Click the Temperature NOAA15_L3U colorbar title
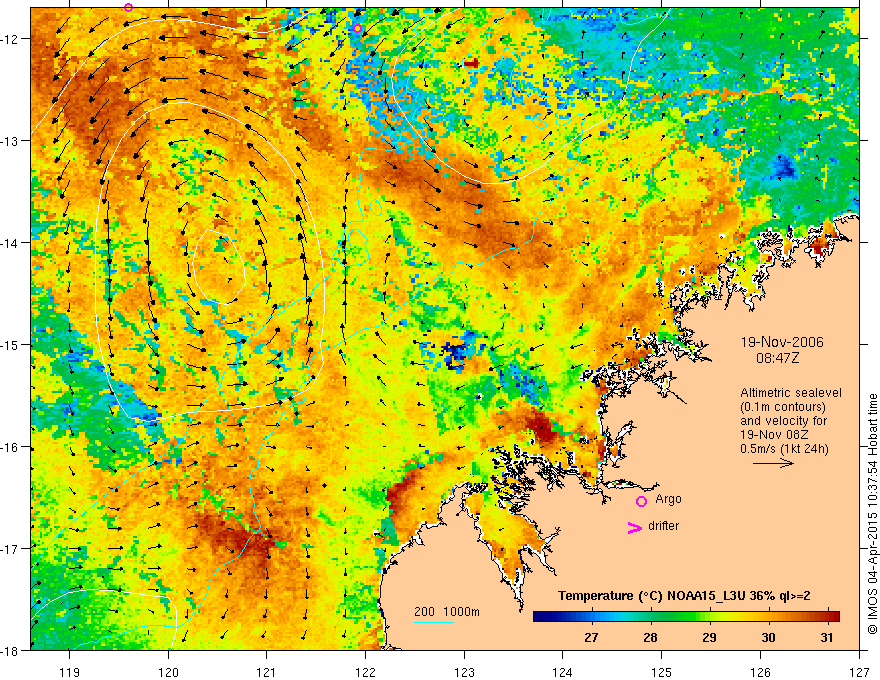The height and width of the screenshot is (680, 880). pyautogui.click(x=684, y=596)
